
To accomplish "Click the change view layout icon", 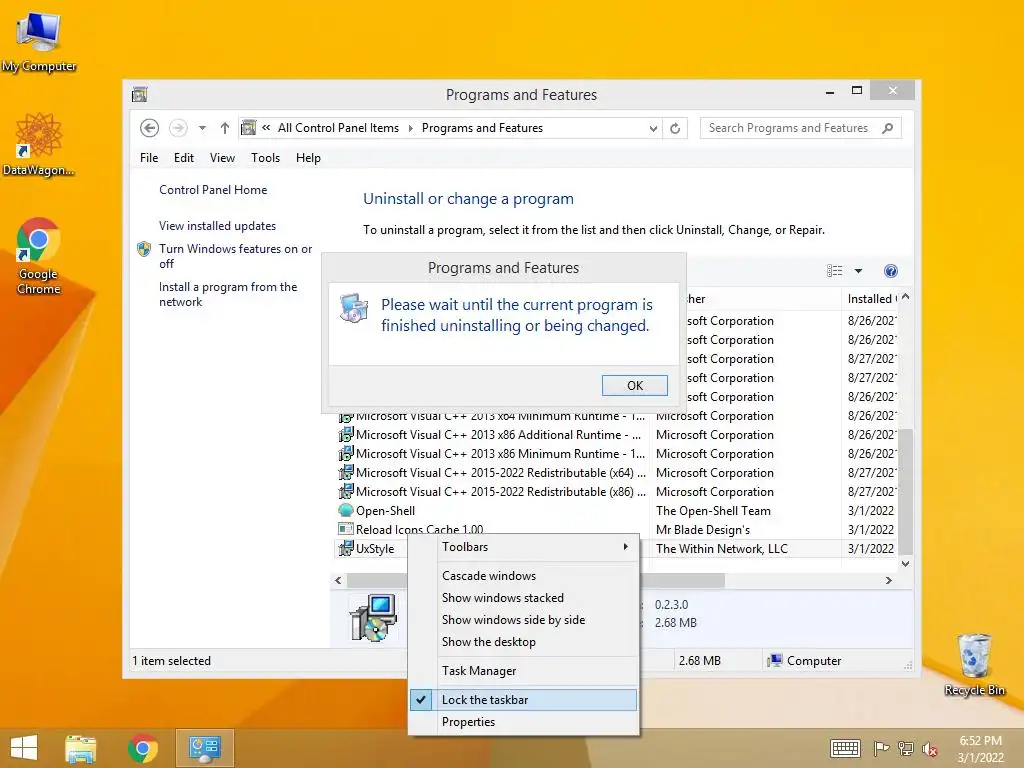I will (835, 271).
